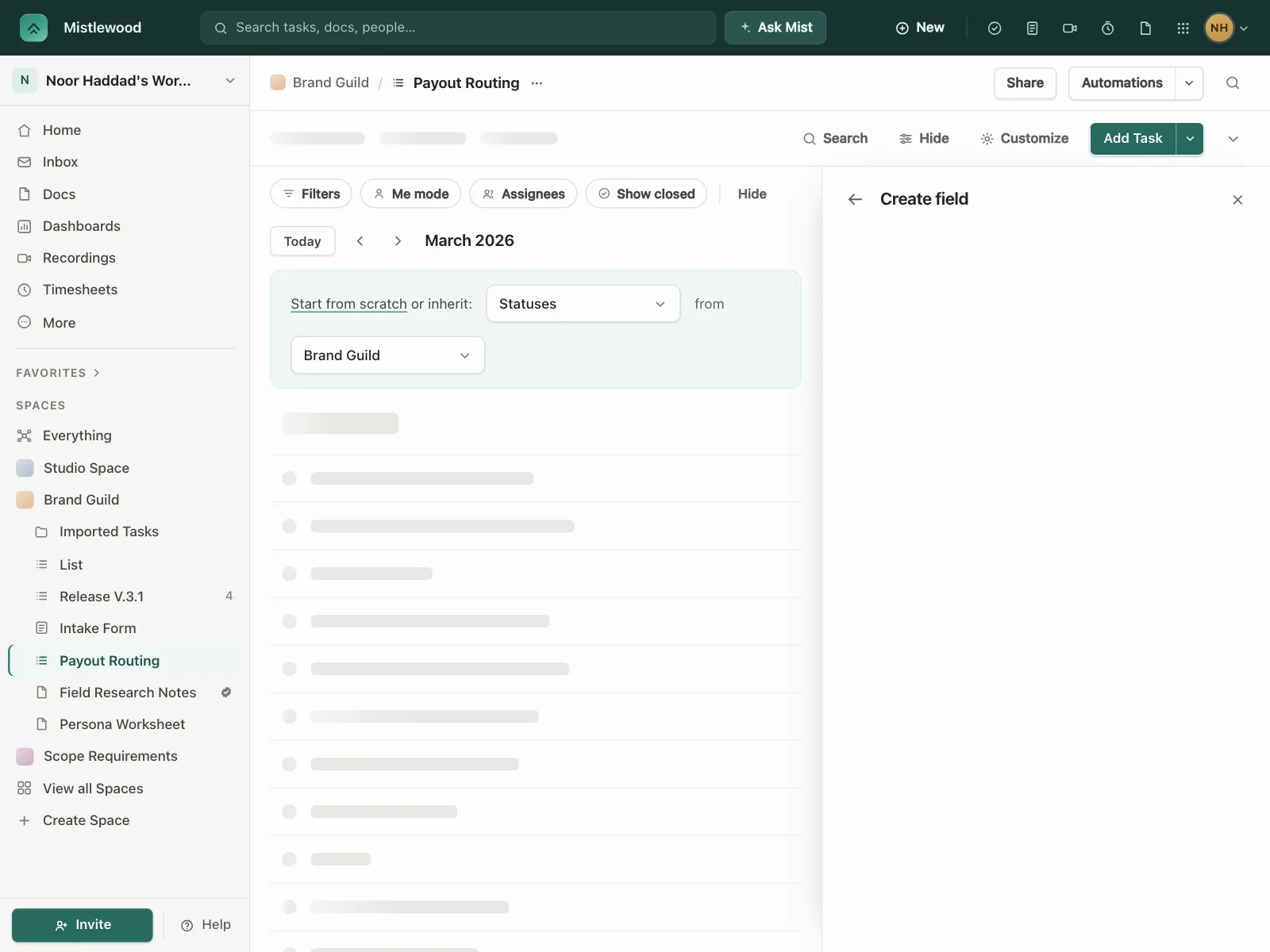Open Everything under Spaces
Image resolution: width=1270 pixels, height=952 pixels.
point(125,436)
